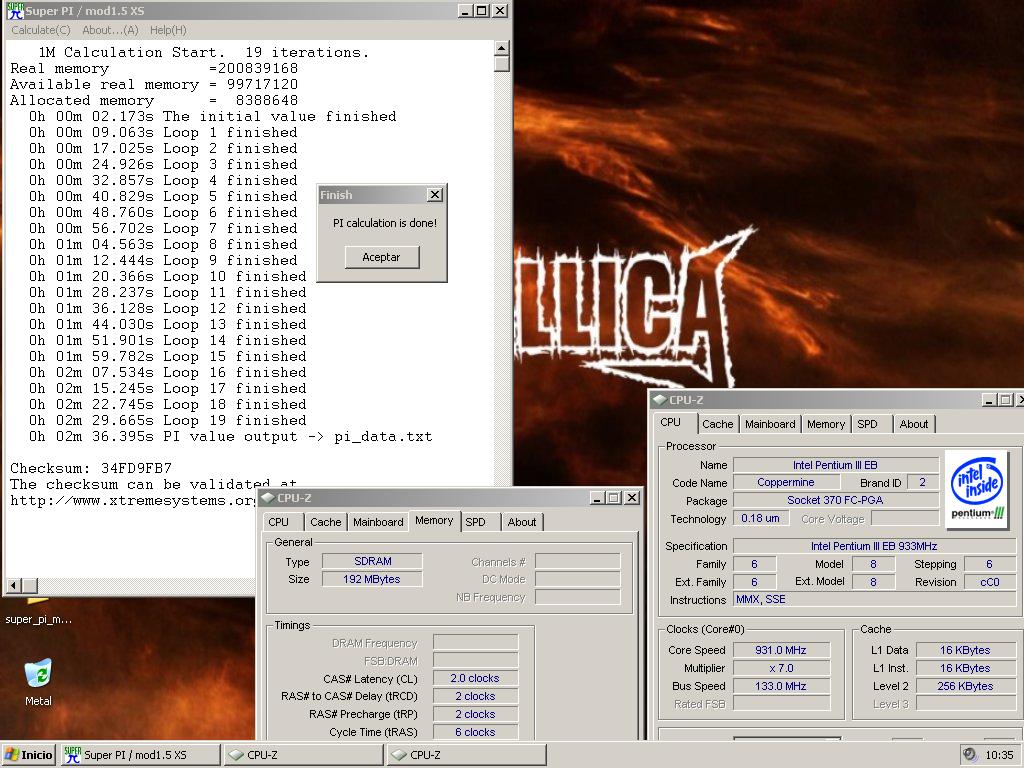Click the CPU-Z Memory window title icon
This screenshot has width=1024, height=768.
pos(267,498)
